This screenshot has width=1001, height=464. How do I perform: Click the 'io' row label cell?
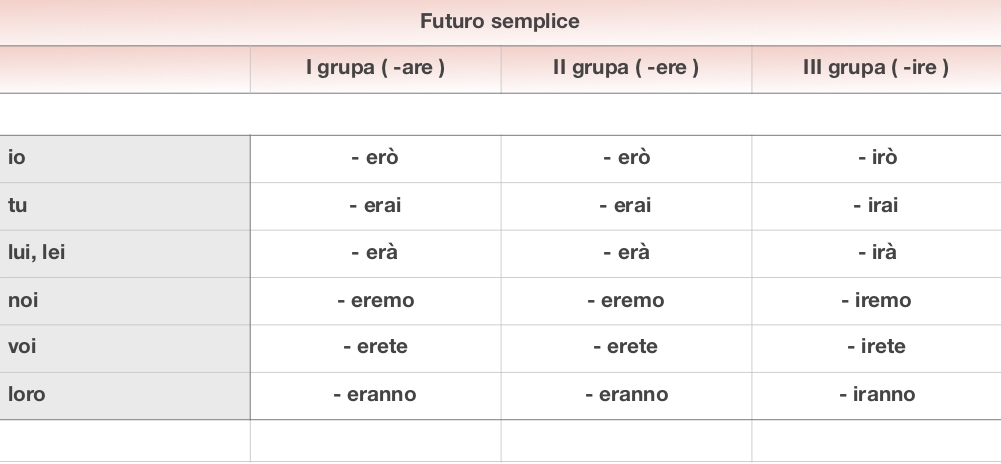[17, 158]
